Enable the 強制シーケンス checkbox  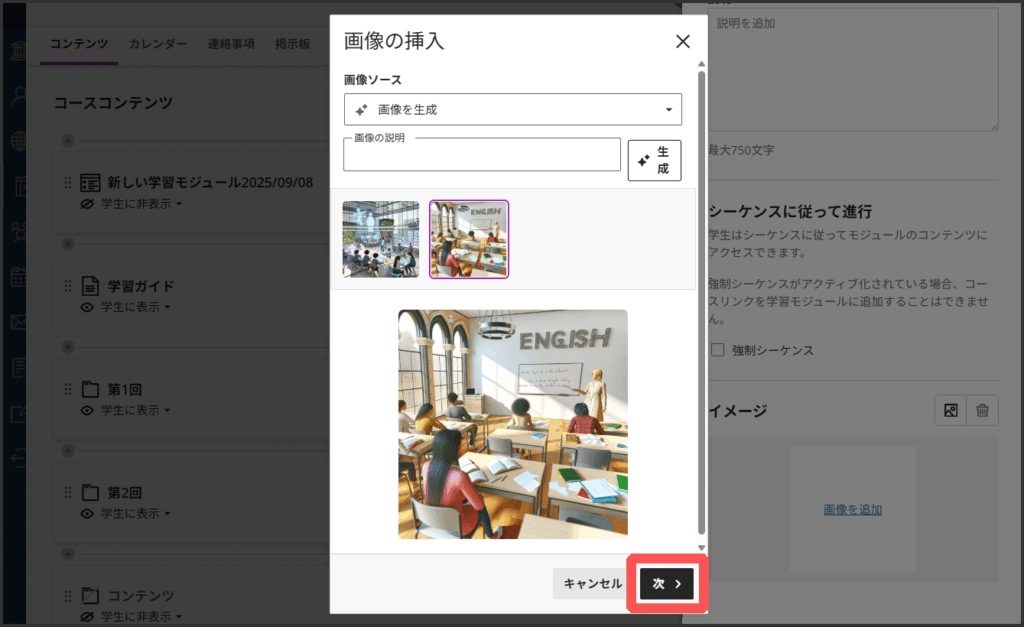click(x=717, y=350)
